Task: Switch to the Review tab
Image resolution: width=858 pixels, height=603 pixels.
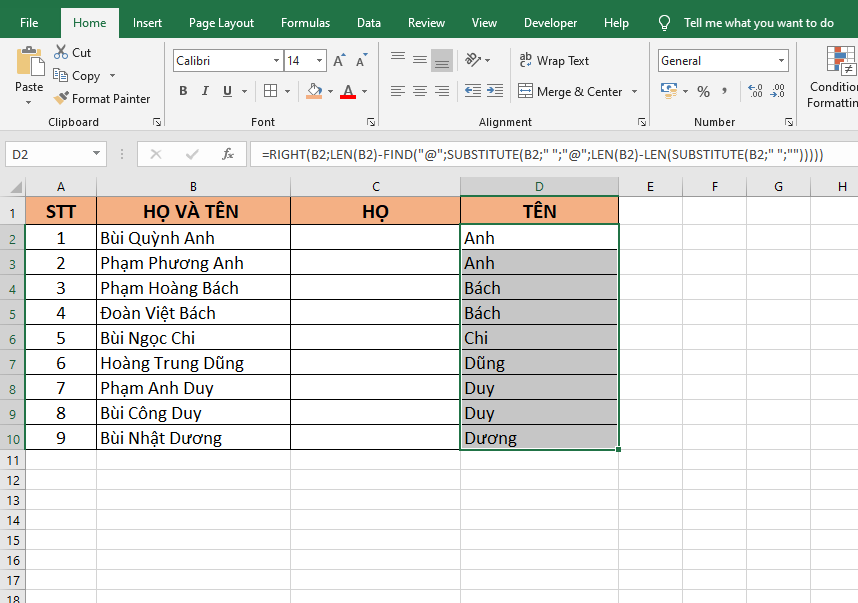Action: (x=426, y=23)
